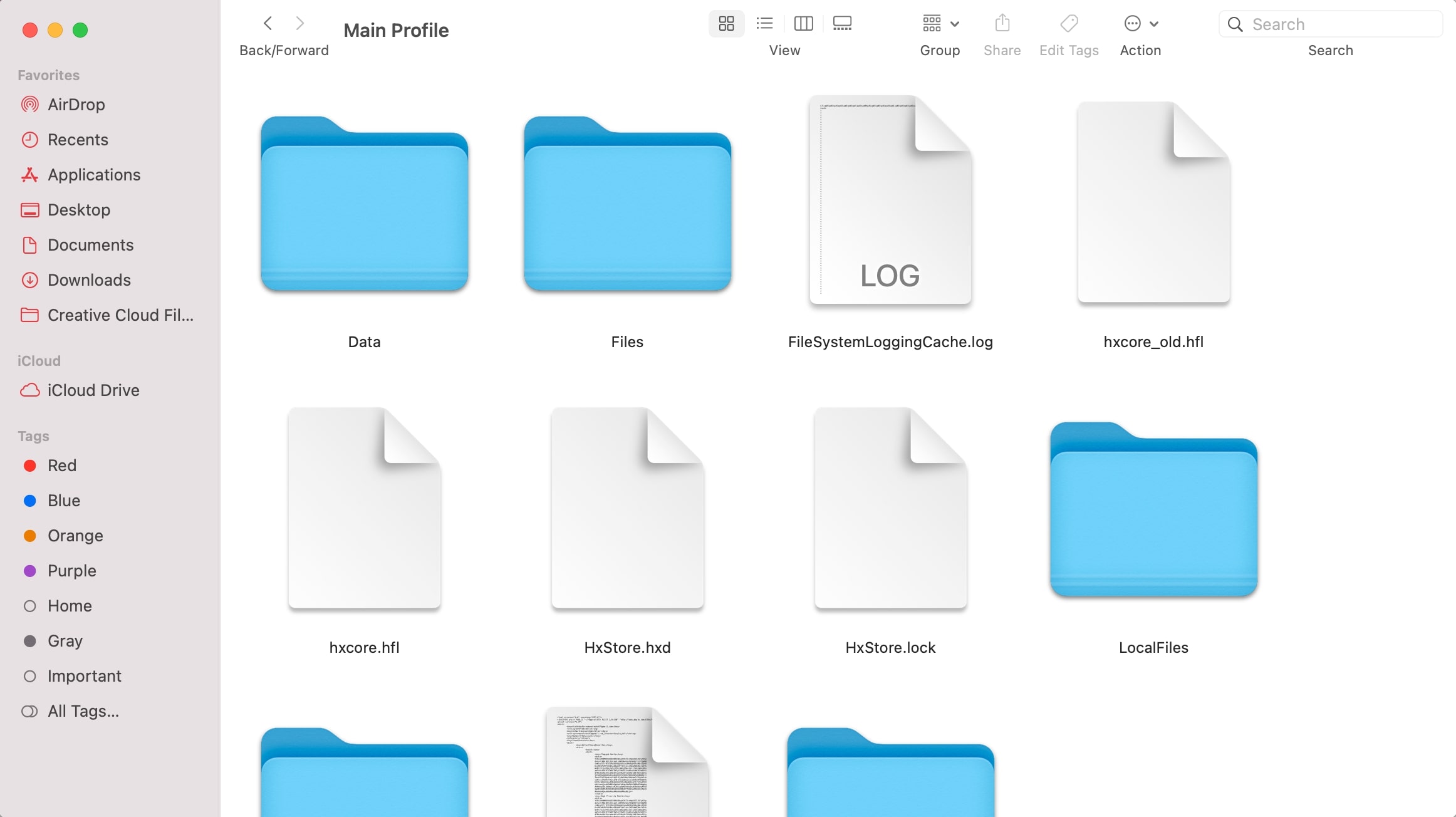
Task: Select the Red tag filter
Action: click(62, 465)
